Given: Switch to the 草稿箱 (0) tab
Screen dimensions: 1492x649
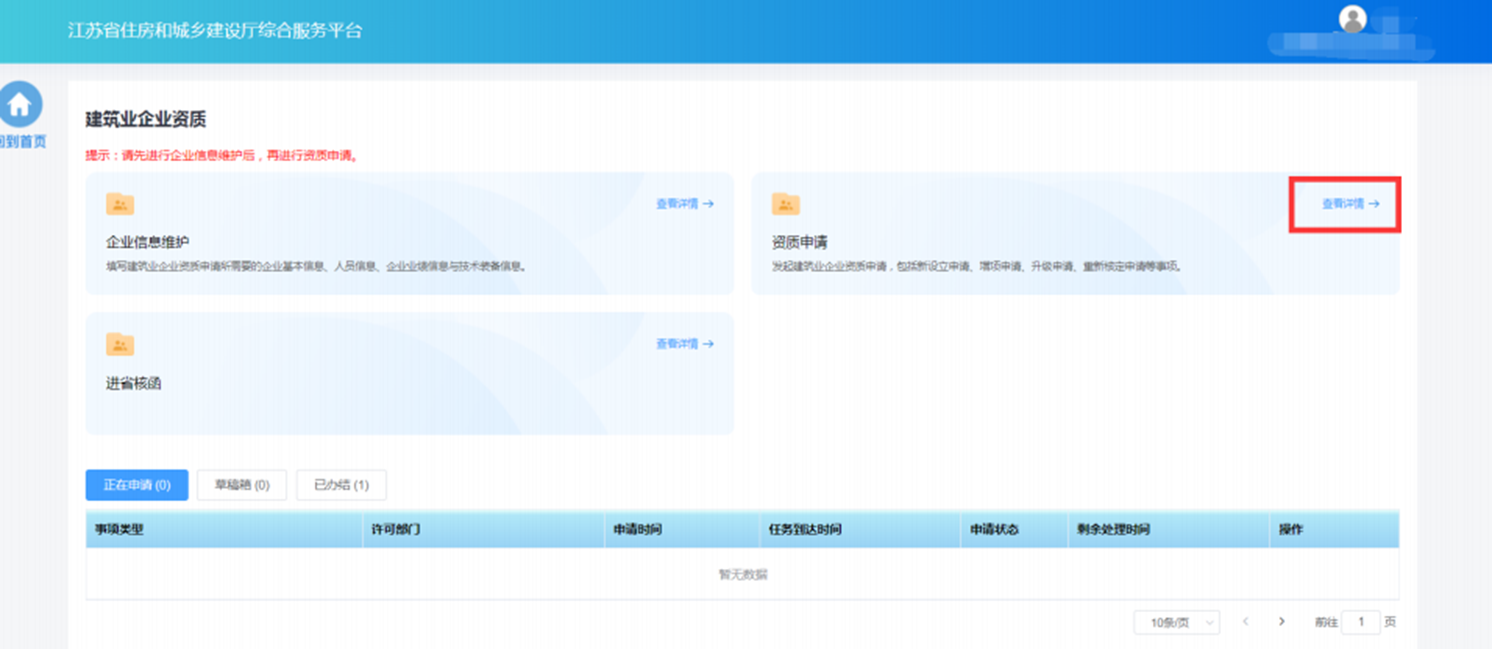Looking at the screenshot, I should click(x=242, y=485).
